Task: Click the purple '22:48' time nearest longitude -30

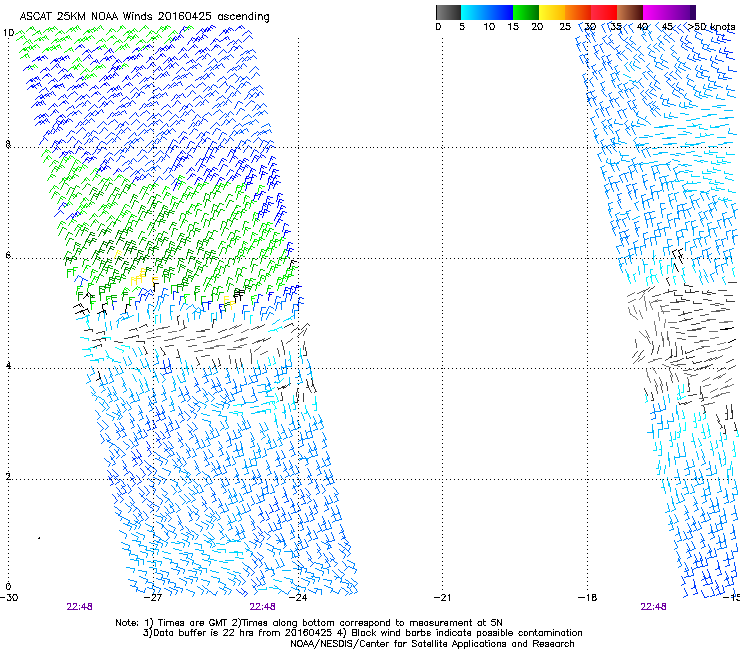Action: (x=80, y=607)
